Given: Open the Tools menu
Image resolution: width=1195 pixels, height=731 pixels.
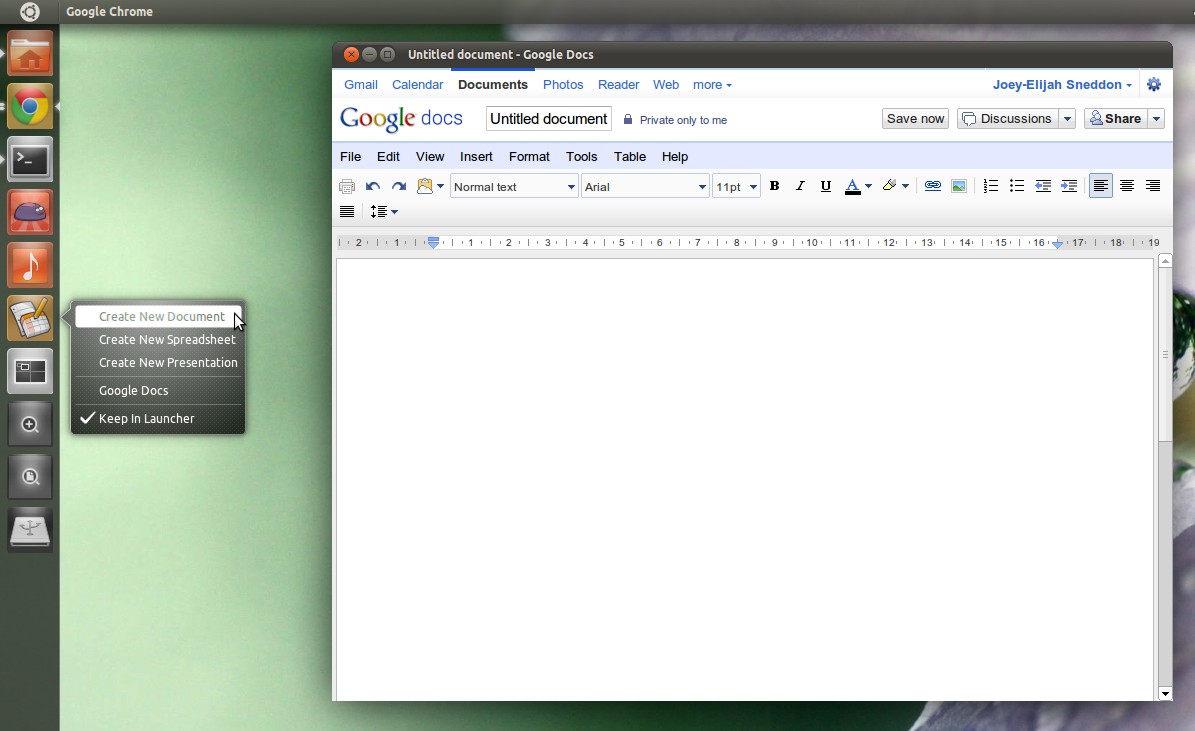Looking at the screenshot, I should pyautogui.click(x=581, y=156).
